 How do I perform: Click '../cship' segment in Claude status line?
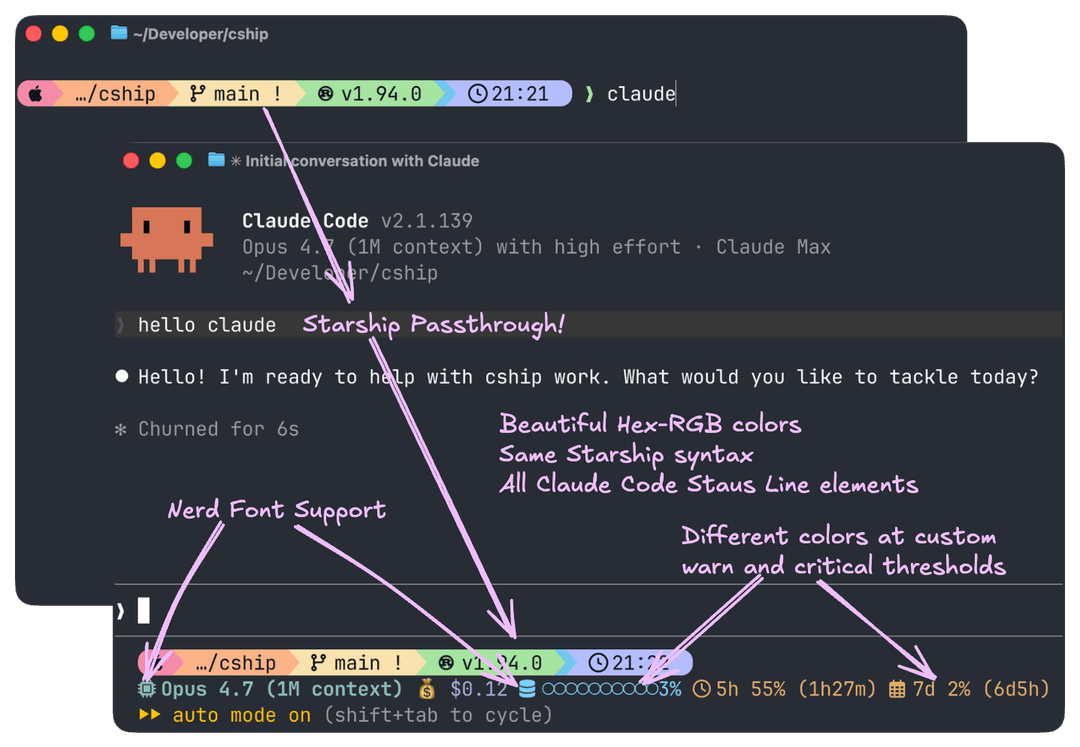(236, 662)
